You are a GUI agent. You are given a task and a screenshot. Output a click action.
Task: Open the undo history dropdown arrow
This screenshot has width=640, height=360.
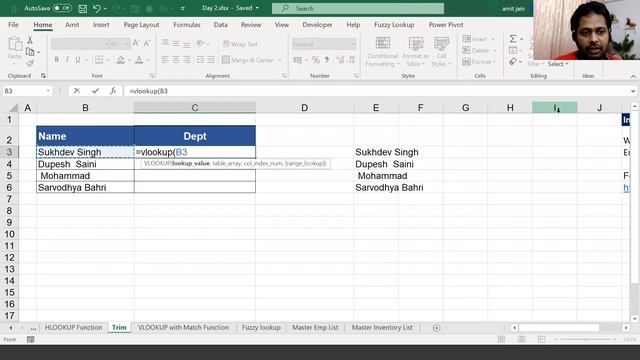105,9
